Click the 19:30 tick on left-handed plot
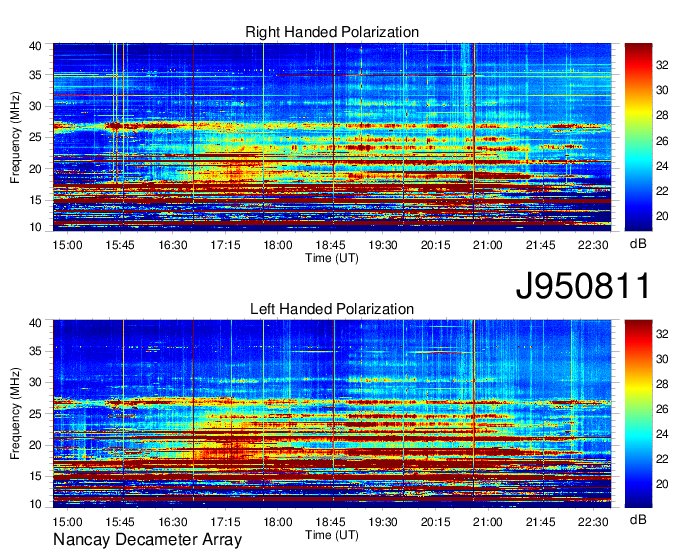Screen dimensions: 680x552 point(383,522)
